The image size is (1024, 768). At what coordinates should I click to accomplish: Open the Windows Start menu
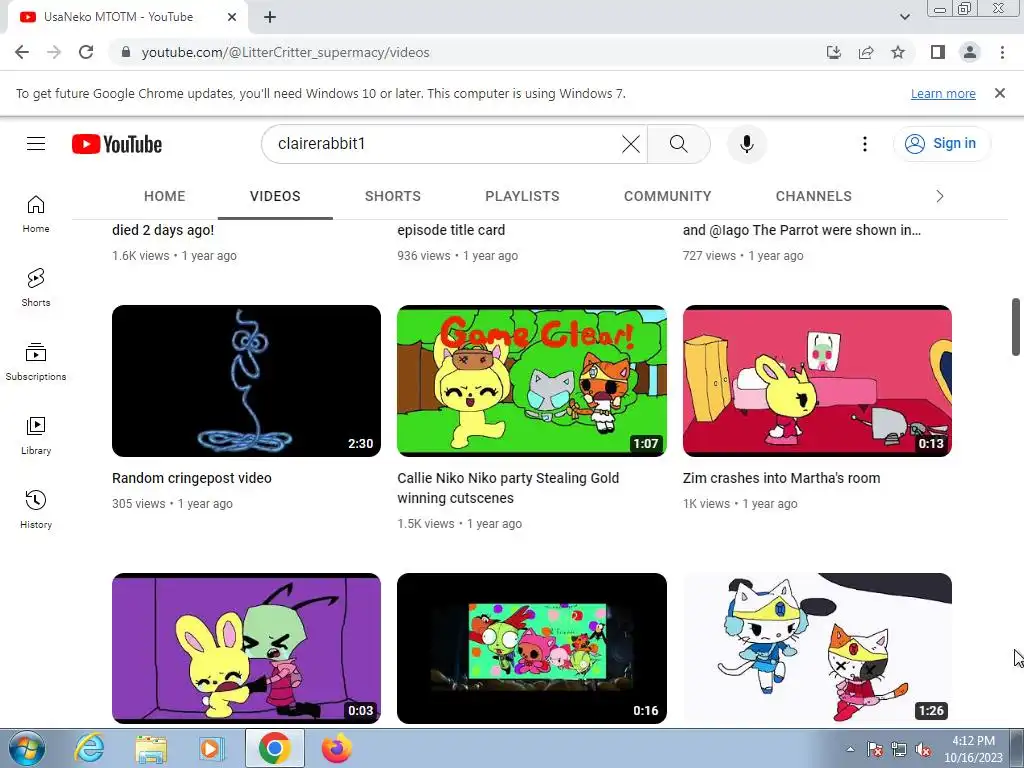click(27, 748)
